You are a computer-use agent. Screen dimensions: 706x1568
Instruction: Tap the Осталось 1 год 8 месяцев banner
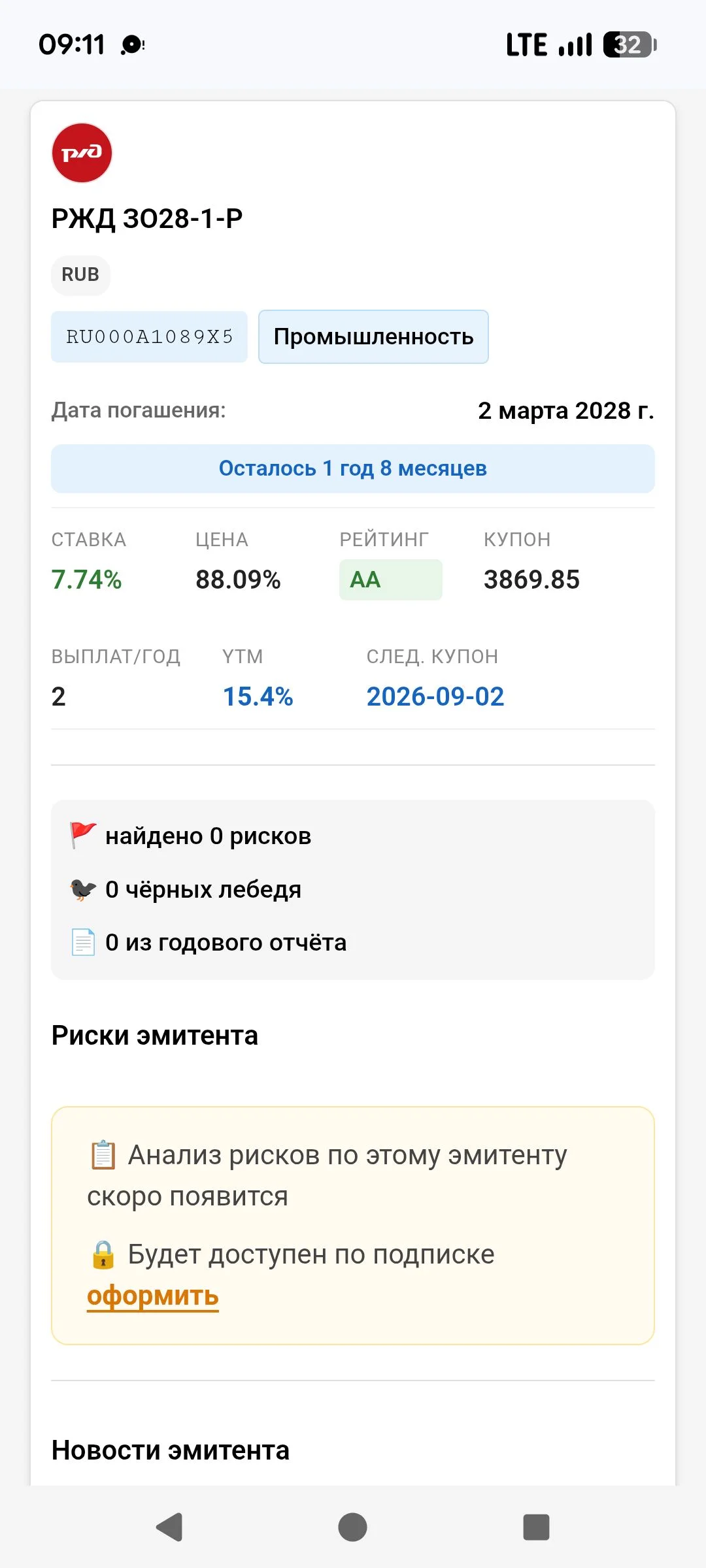353,468
